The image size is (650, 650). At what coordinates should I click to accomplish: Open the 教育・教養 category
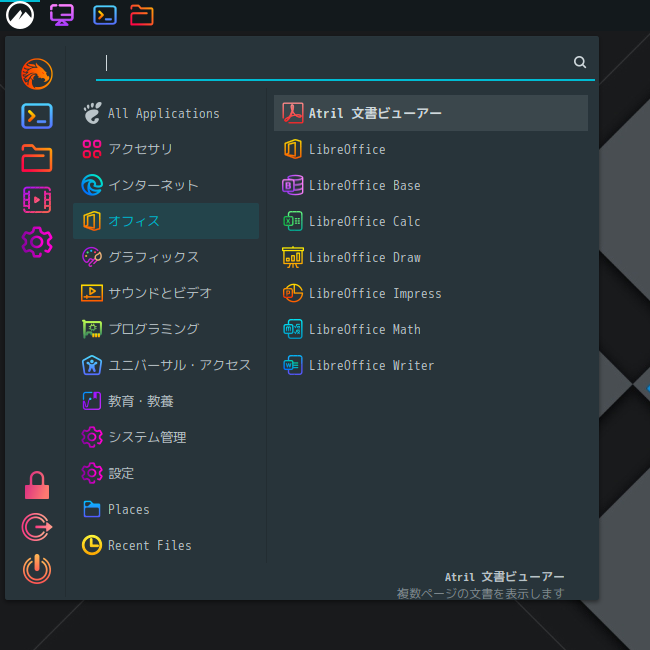(x=166, y=401)
